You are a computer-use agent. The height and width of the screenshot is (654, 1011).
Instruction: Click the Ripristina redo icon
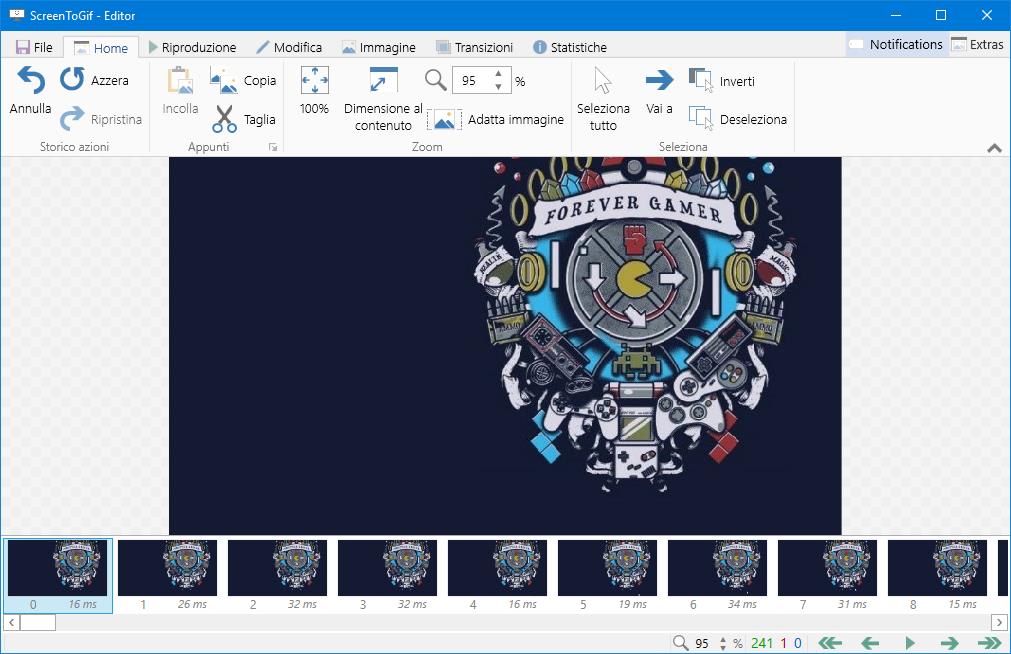(x=72, y=119)
